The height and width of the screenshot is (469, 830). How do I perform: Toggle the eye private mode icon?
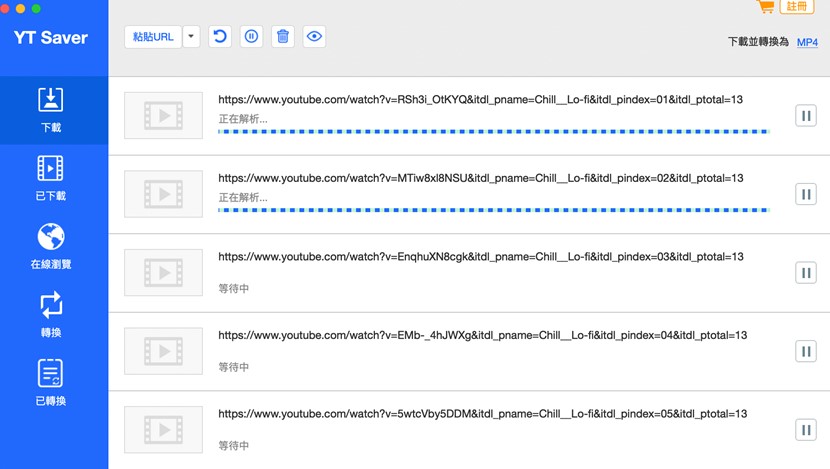[314, 37]
